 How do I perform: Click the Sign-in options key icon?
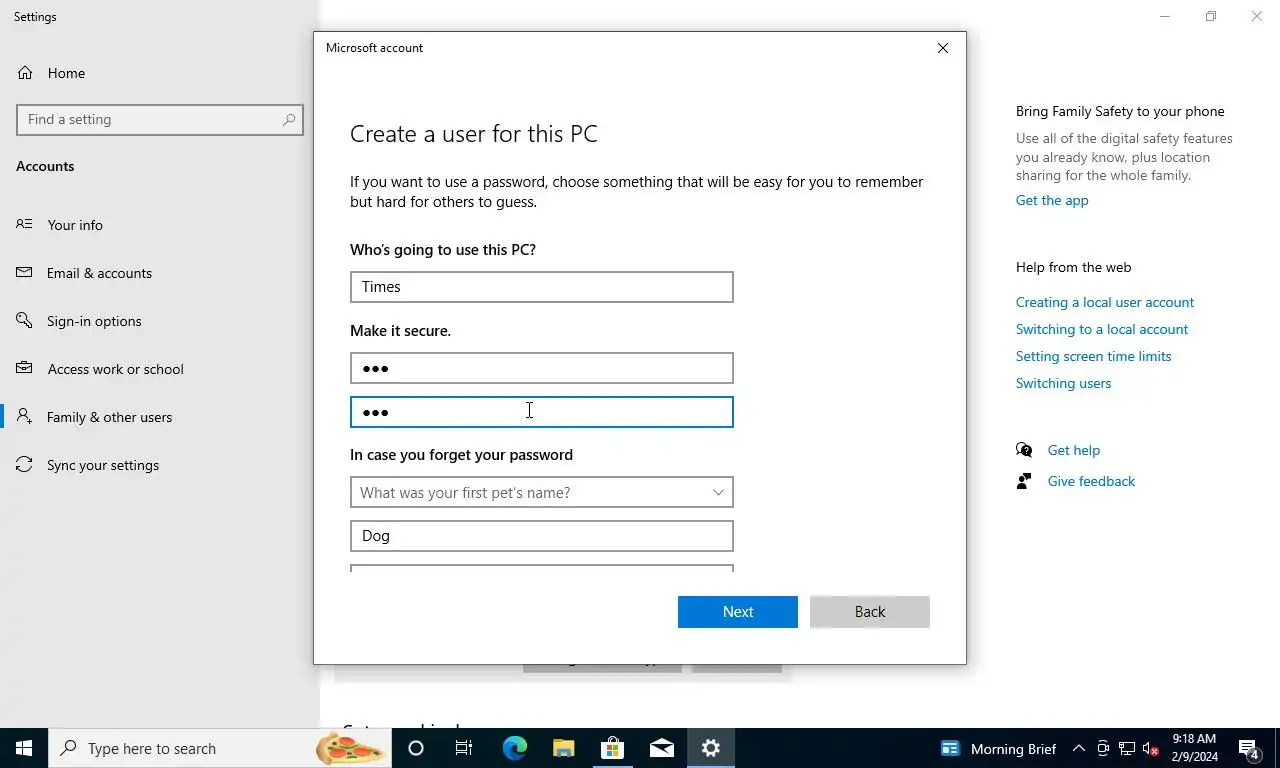point(24,320)
